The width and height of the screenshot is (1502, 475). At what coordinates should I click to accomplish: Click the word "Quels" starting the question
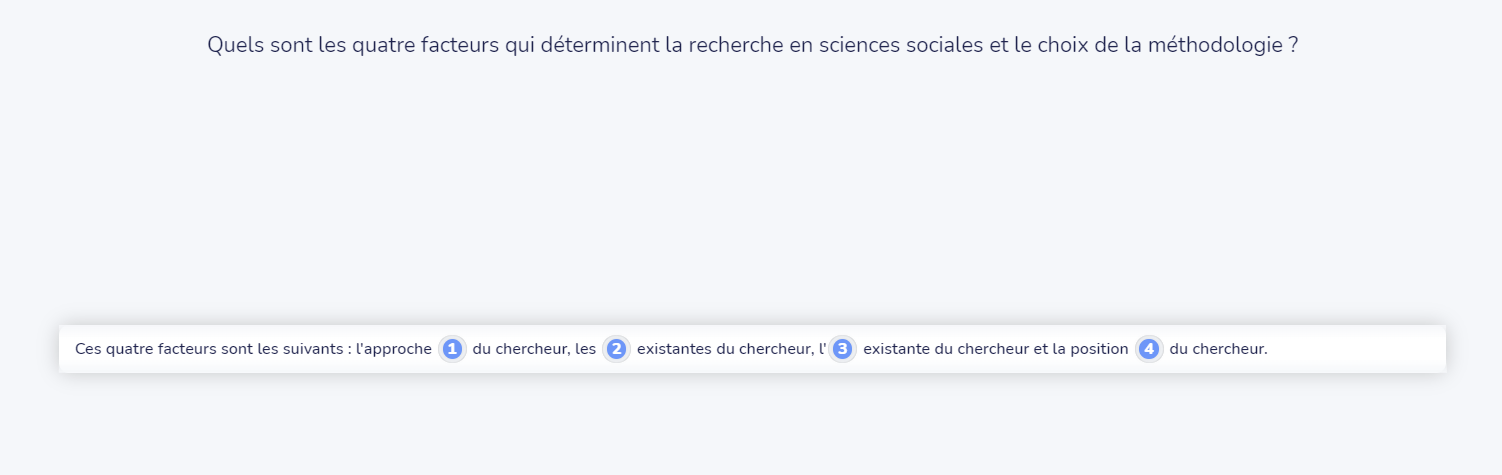pos(234,46)
